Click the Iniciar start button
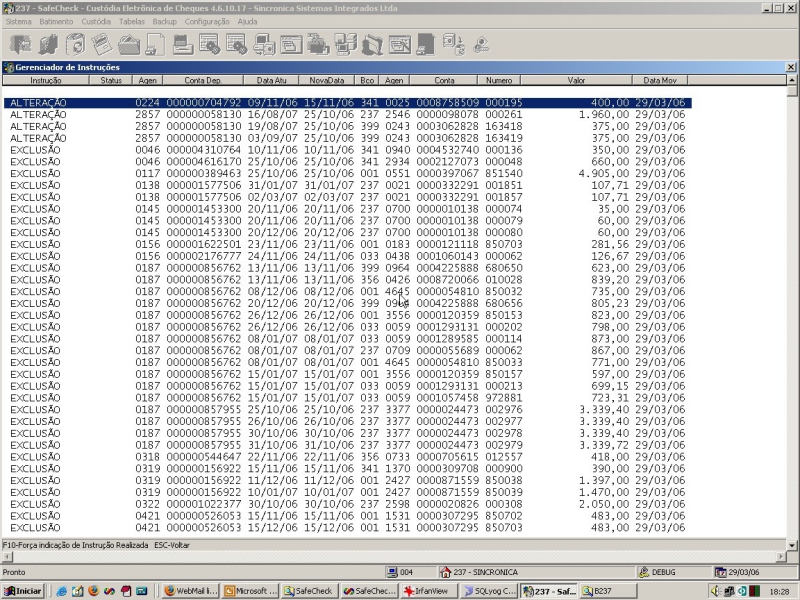Screen dimensions: 800x600 pyautogui.click(x=23, y=591)
